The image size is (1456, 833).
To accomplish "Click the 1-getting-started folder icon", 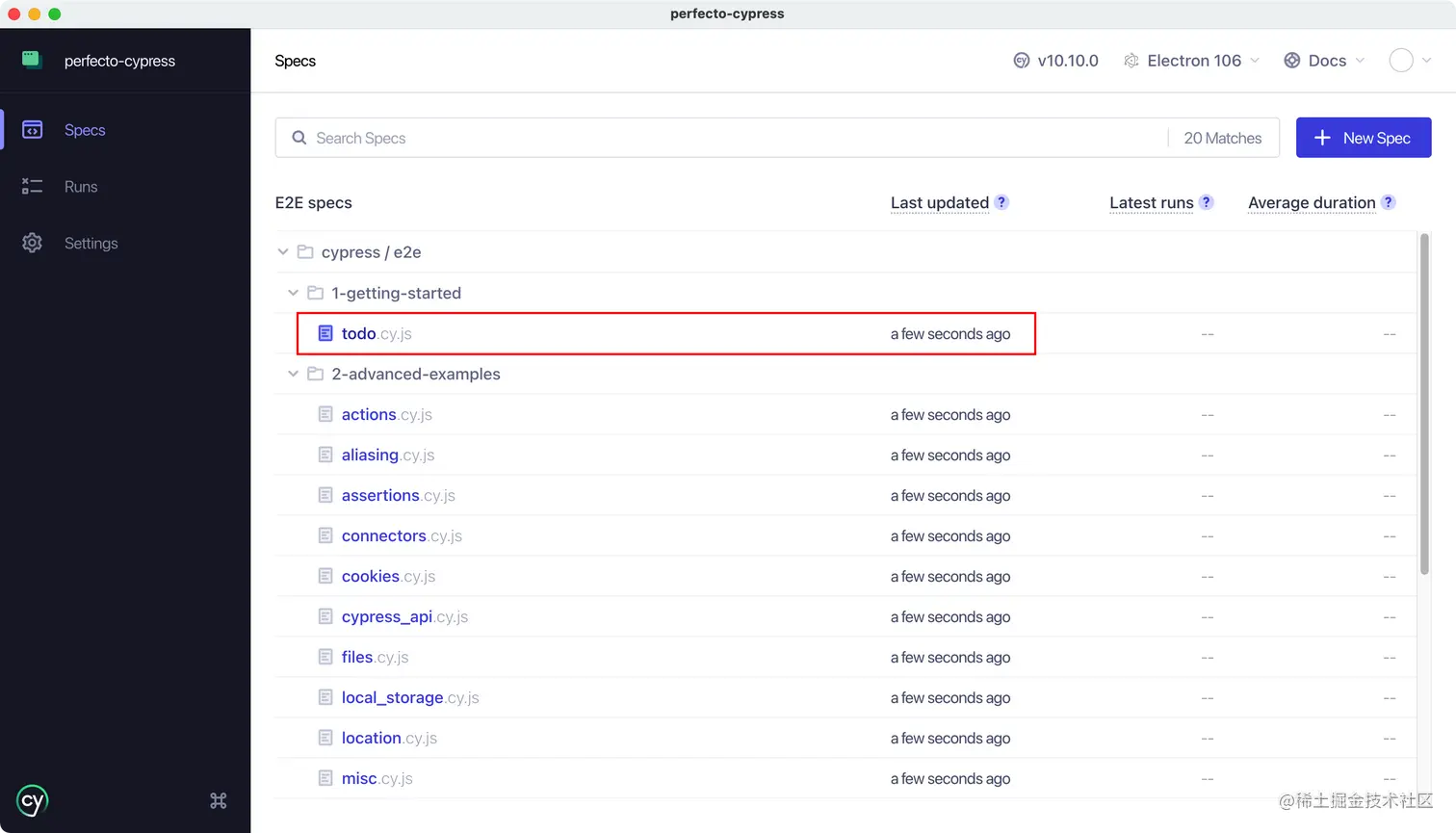I will coord(315,292).
